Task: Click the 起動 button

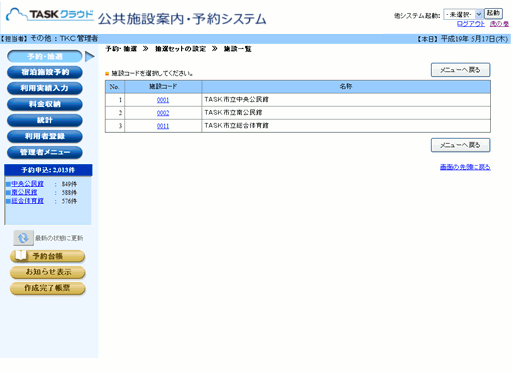Action: 493,13
